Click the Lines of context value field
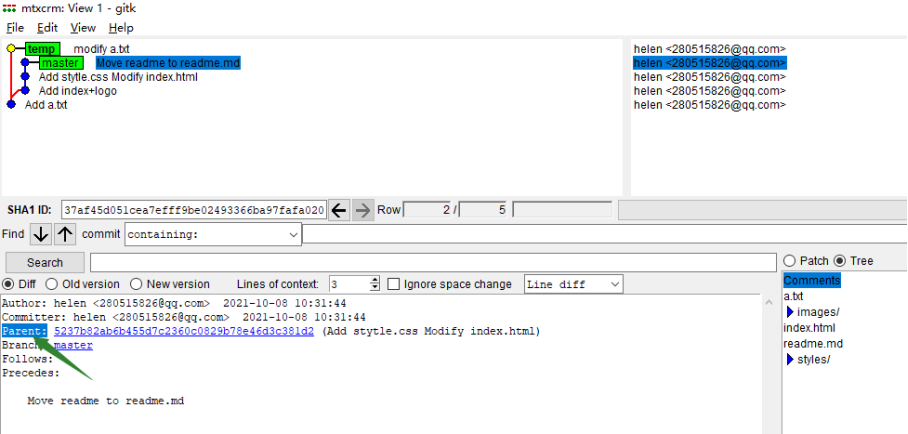The height and width of the screenshot is (434, 908). 349,285
